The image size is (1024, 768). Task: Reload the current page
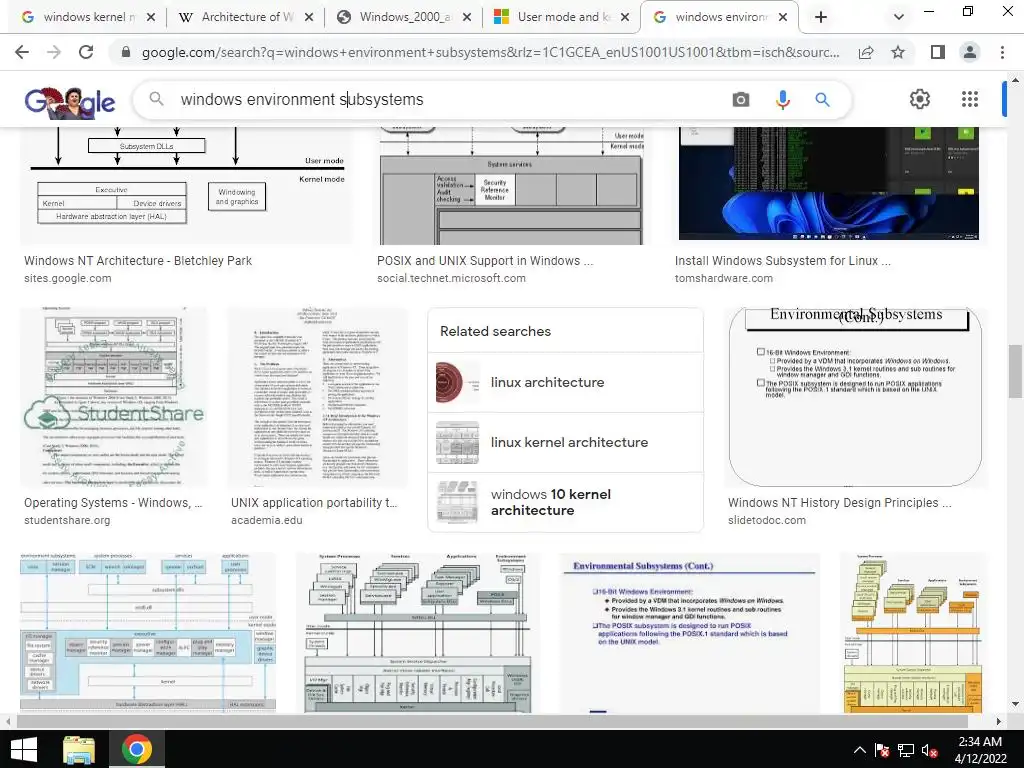[86, 52]
